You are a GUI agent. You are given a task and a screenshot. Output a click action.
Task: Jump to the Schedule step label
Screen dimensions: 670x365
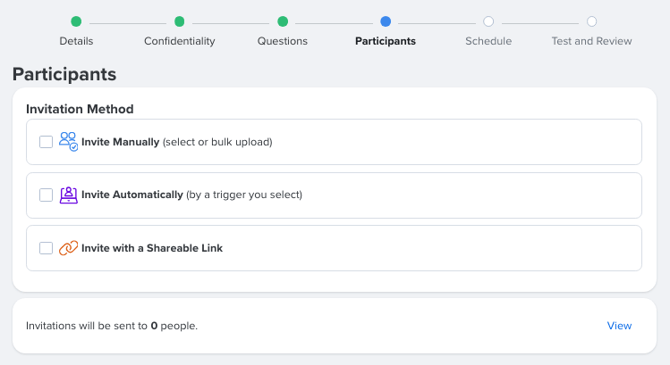488,41
